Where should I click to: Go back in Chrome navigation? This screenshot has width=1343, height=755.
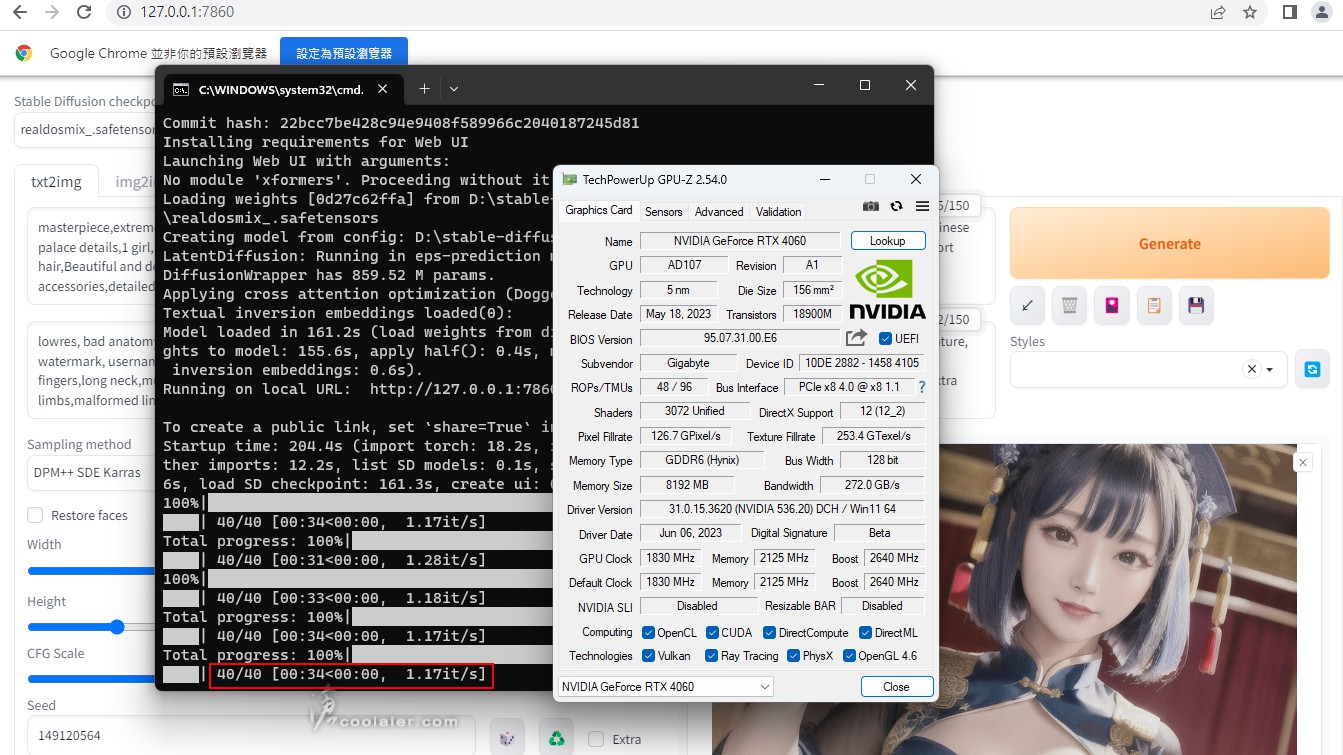pos(20,13)
